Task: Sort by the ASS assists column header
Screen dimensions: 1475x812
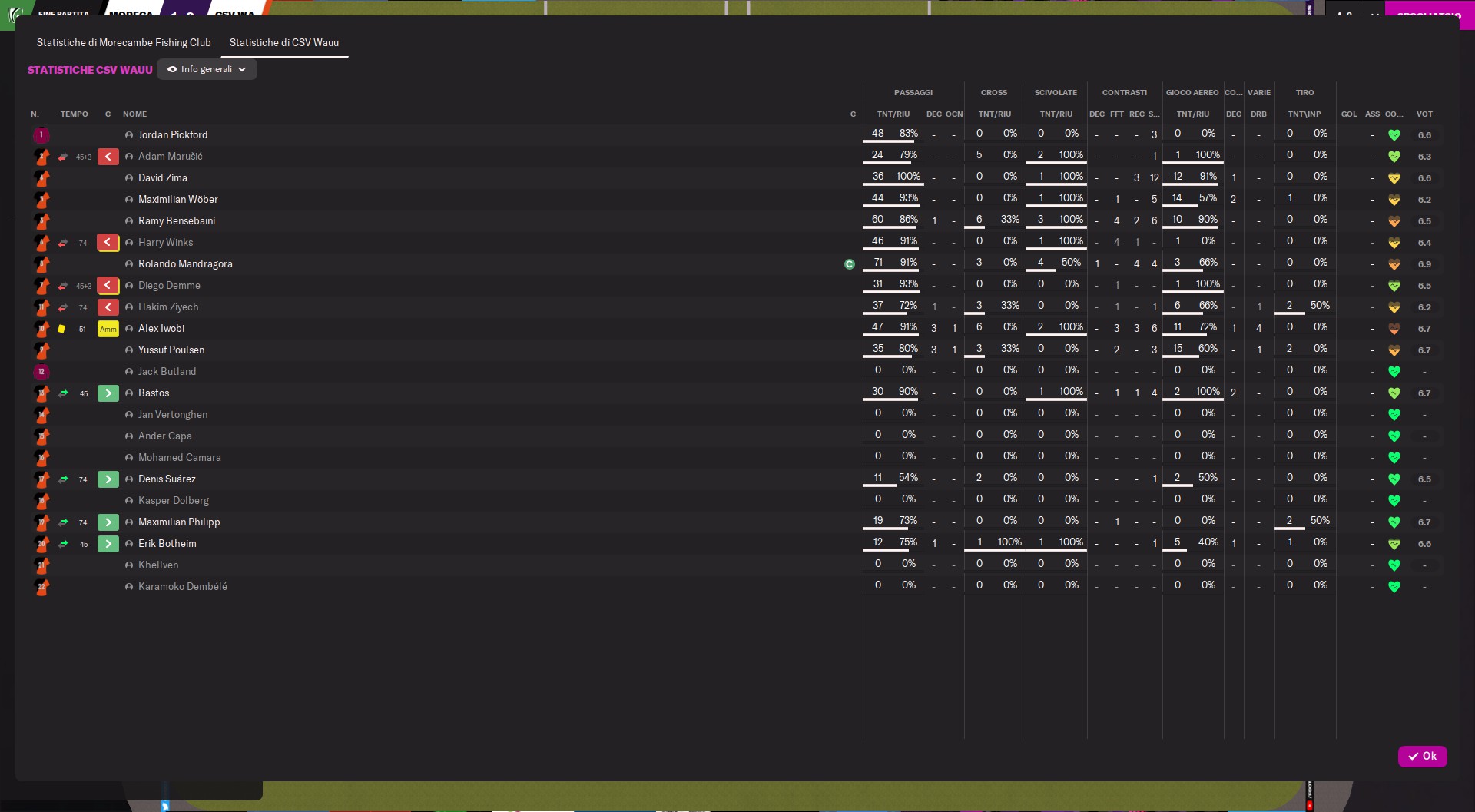Action: pyautogui.click(x=1372, y=114)
